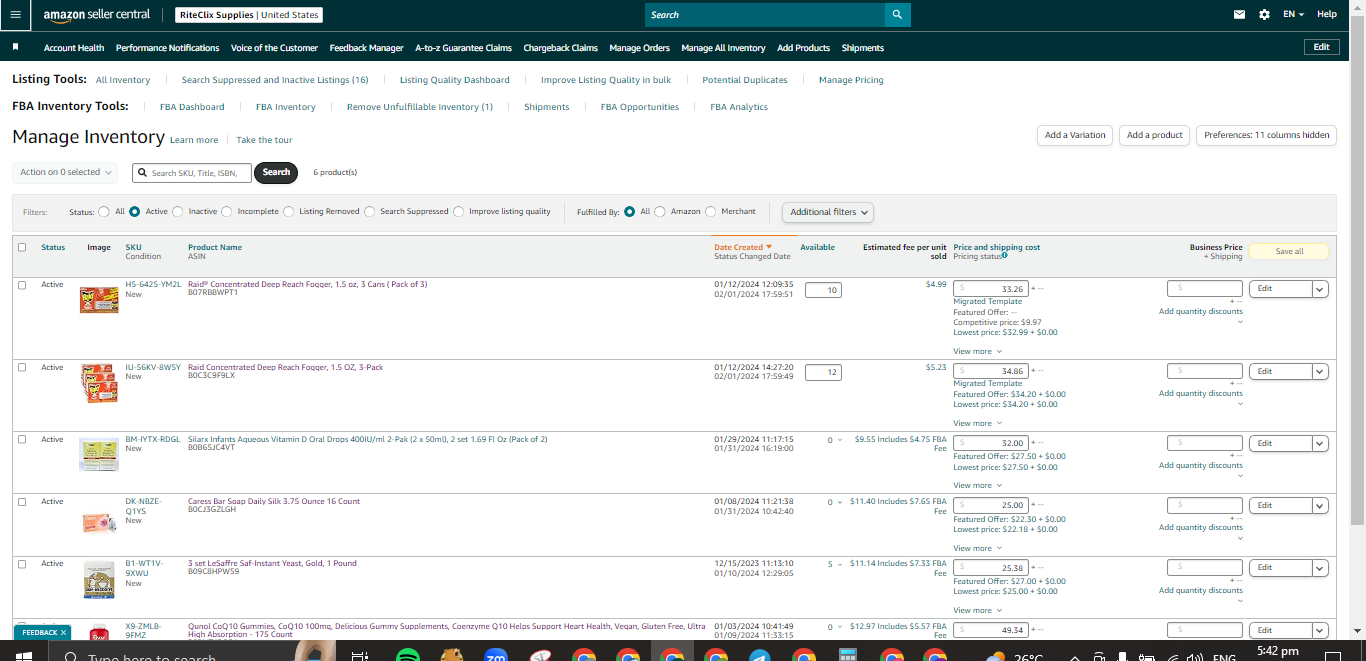Viewport: 1366px width, 661px height.
Task: Choose the Status All radio button
Action: [x=104, y=212]
